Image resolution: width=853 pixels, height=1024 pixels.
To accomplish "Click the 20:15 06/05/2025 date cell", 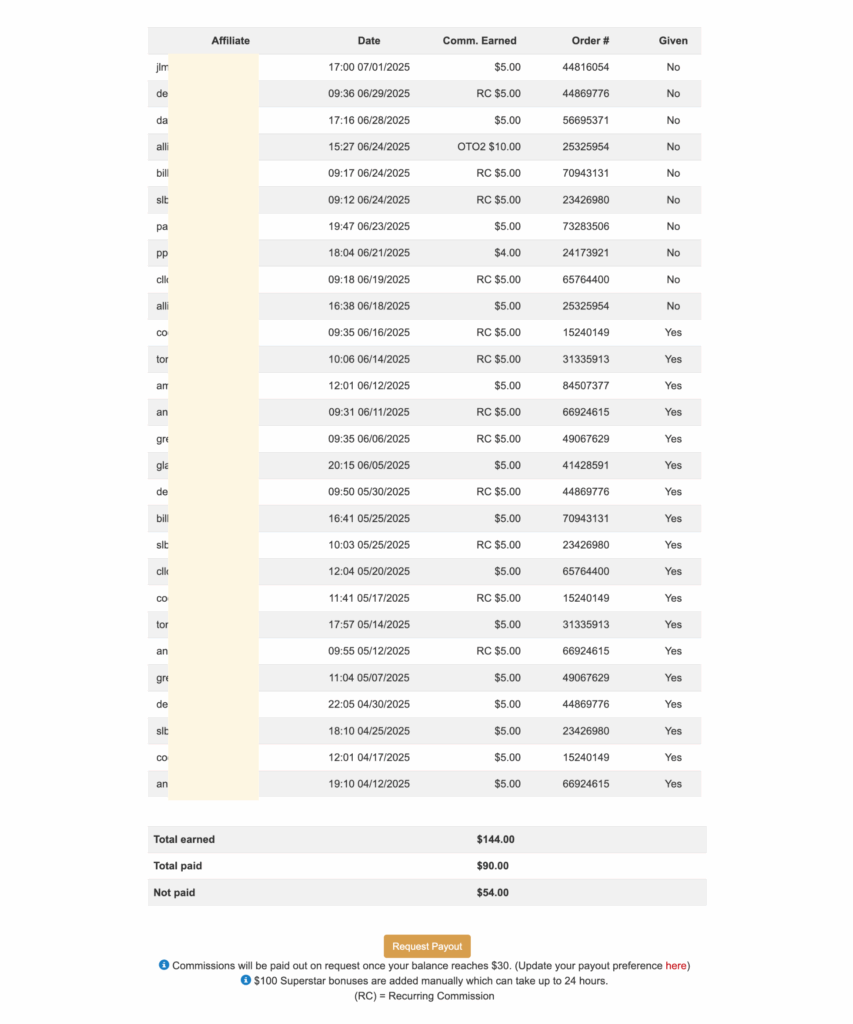I will click(x=369, y=465).
